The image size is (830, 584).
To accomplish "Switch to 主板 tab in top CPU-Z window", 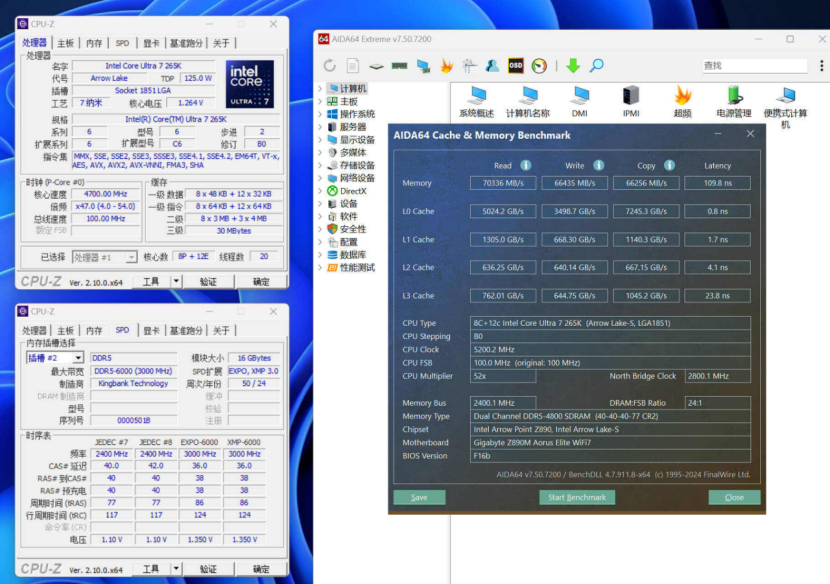I will (66, 43).
